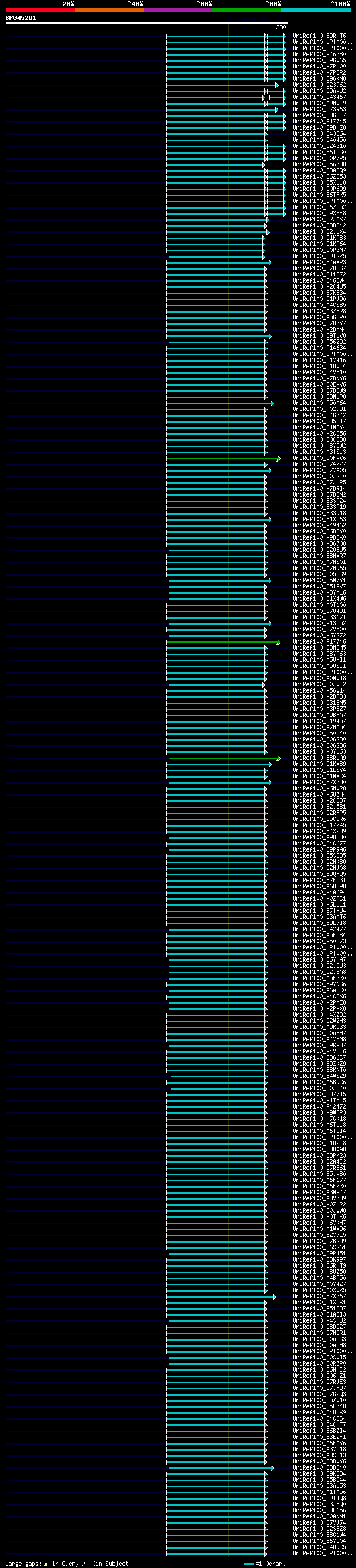Select hit label UniRef100_B6TPG0

319,152
